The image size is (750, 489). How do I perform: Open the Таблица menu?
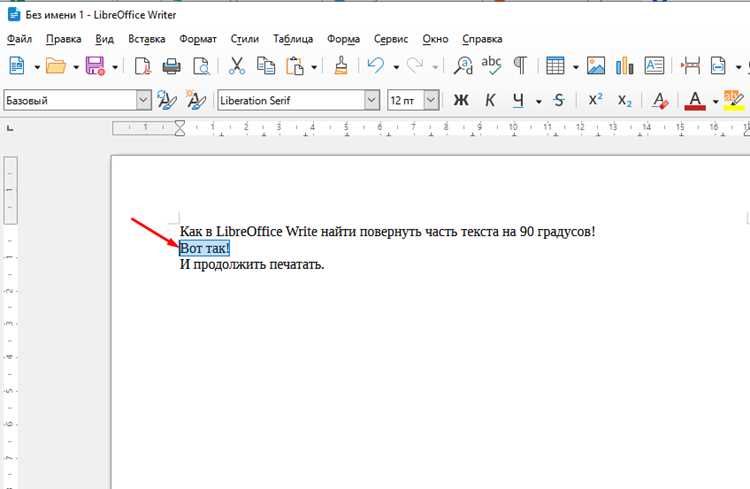point(293,39)
